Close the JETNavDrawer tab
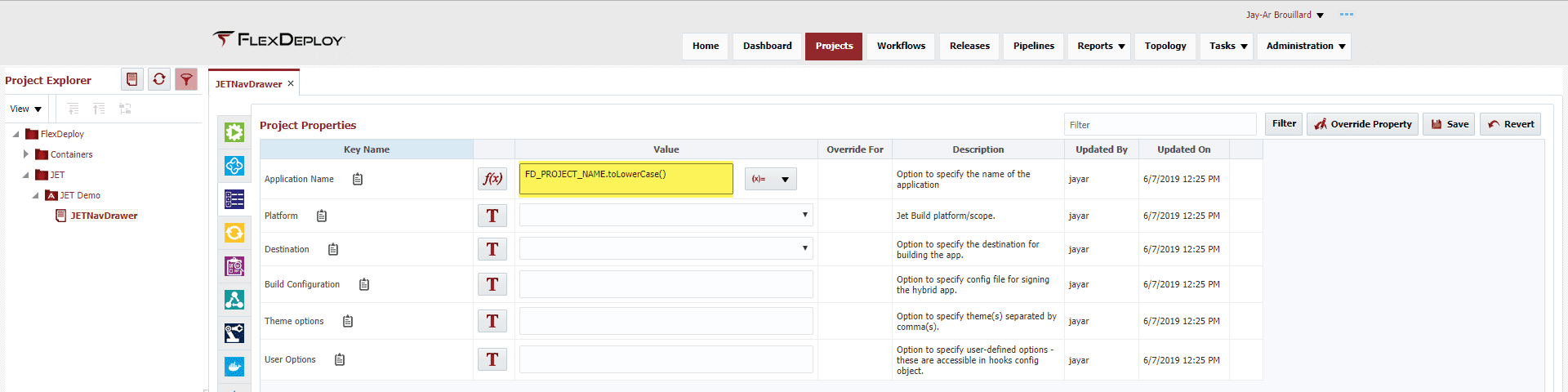Image resolution: width=1568 pixels, height=392 pixels. [x=291, y=83]
